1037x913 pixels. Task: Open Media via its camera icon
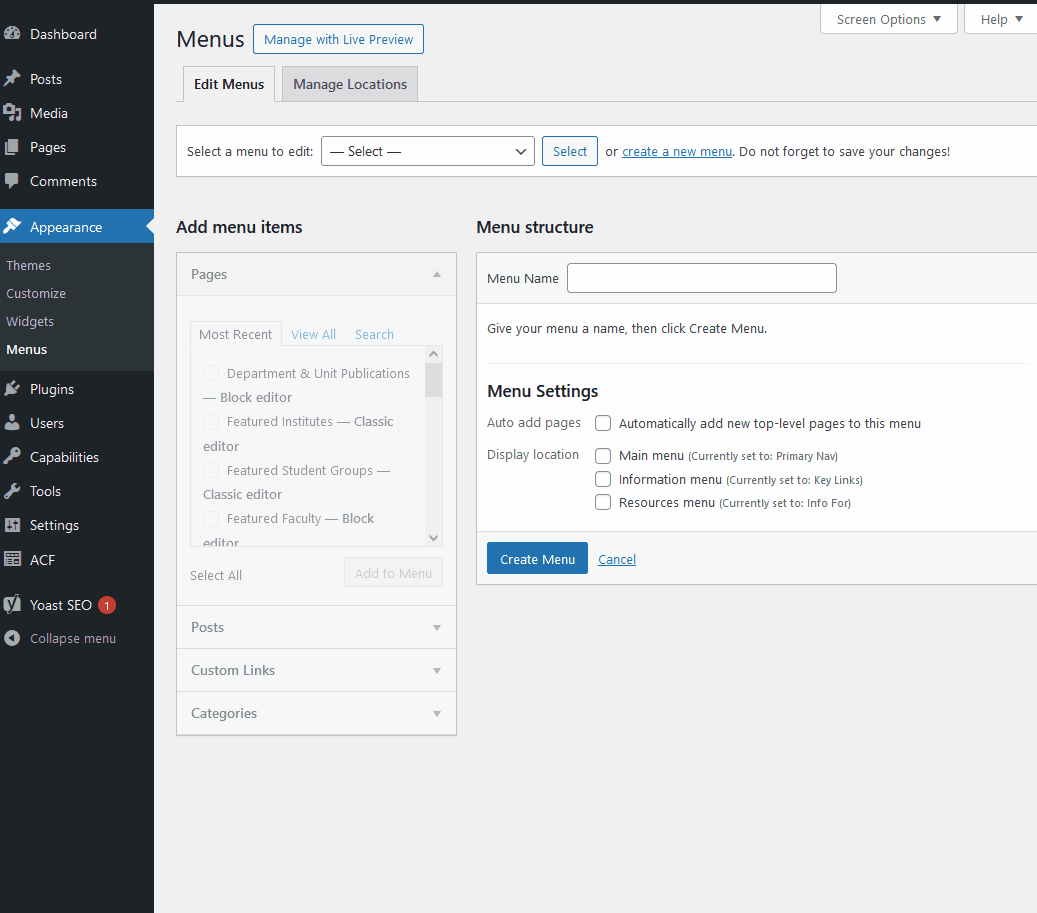(13, 112)
